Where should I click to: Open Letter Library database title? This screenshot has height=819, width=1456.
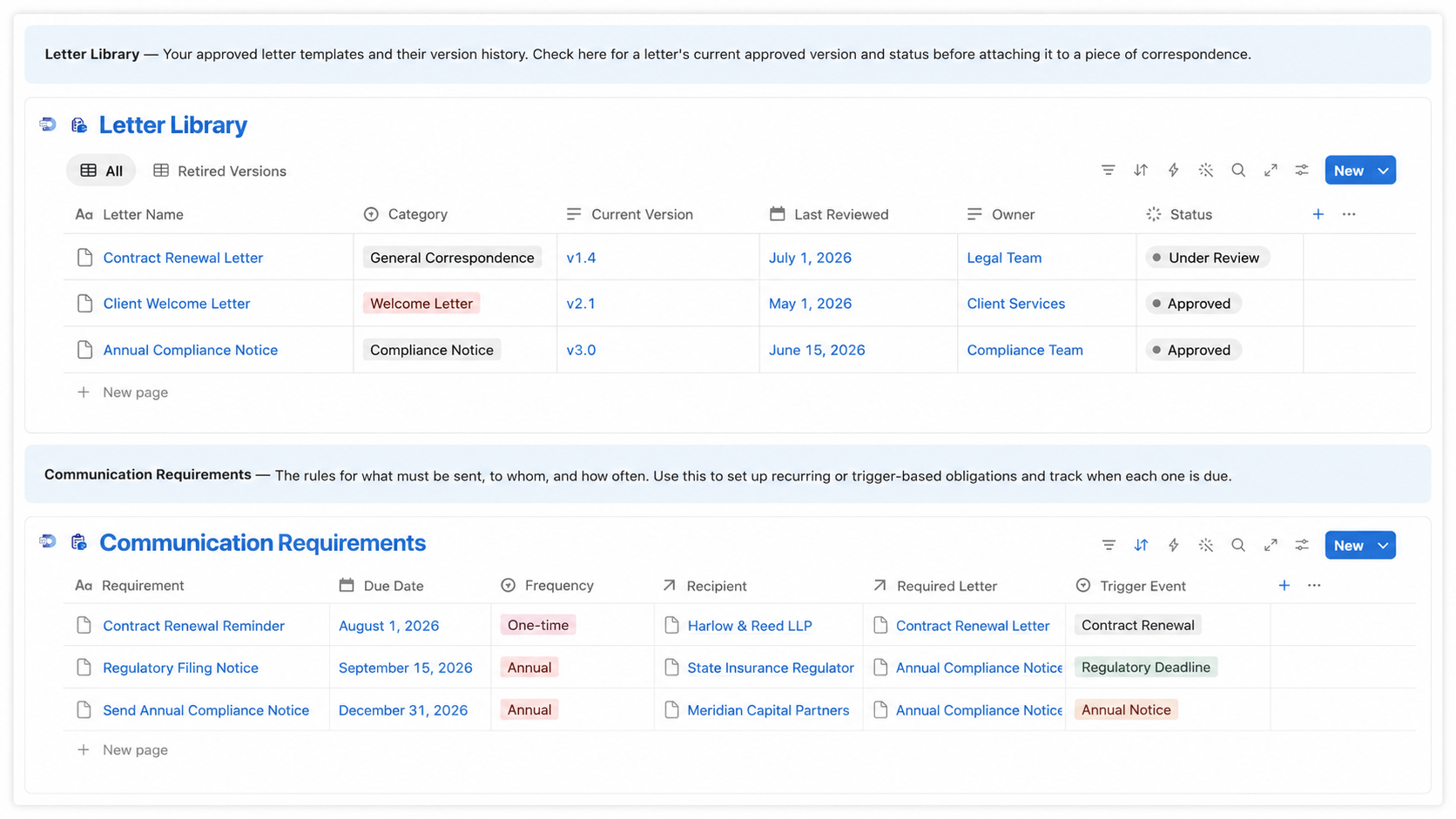[x=173, y=125]
